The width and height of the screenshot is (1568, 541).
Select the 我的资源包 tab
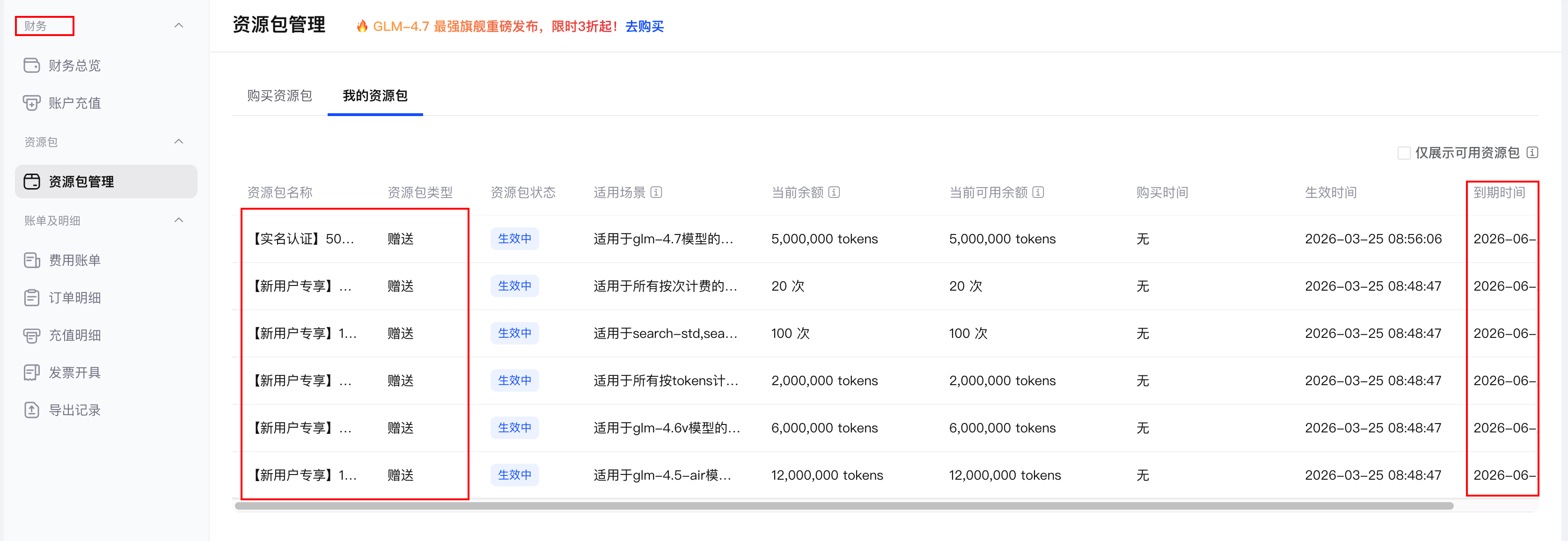(375, 95)
